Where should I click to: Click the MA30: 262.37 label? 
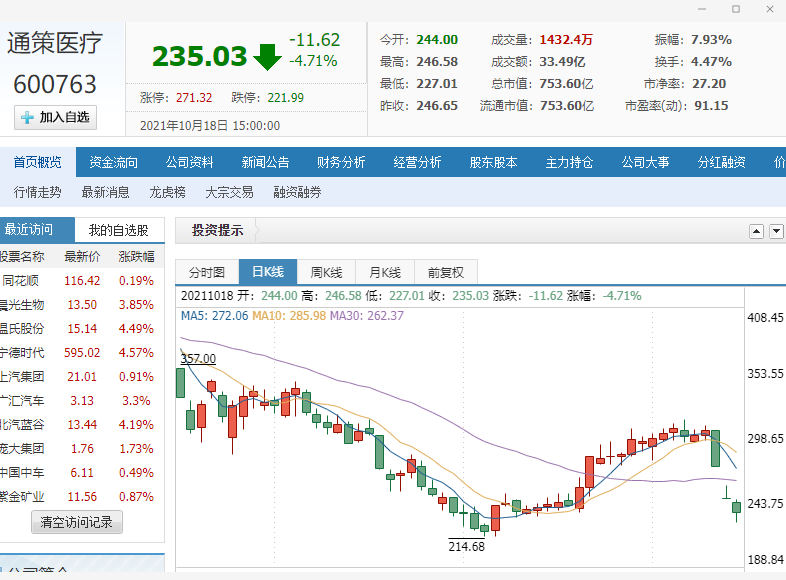(366, 316)
